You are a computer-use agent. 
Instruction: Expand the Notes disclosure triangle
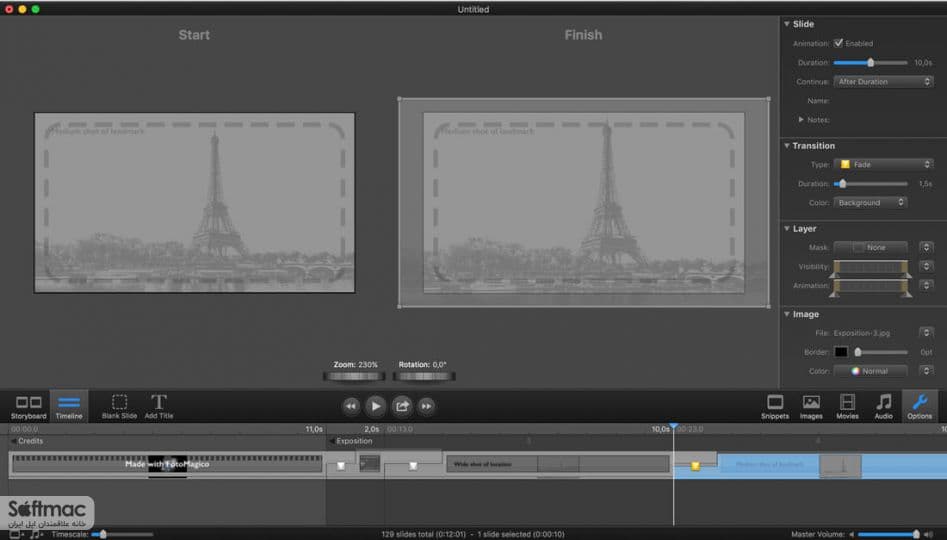pos(801,120)
